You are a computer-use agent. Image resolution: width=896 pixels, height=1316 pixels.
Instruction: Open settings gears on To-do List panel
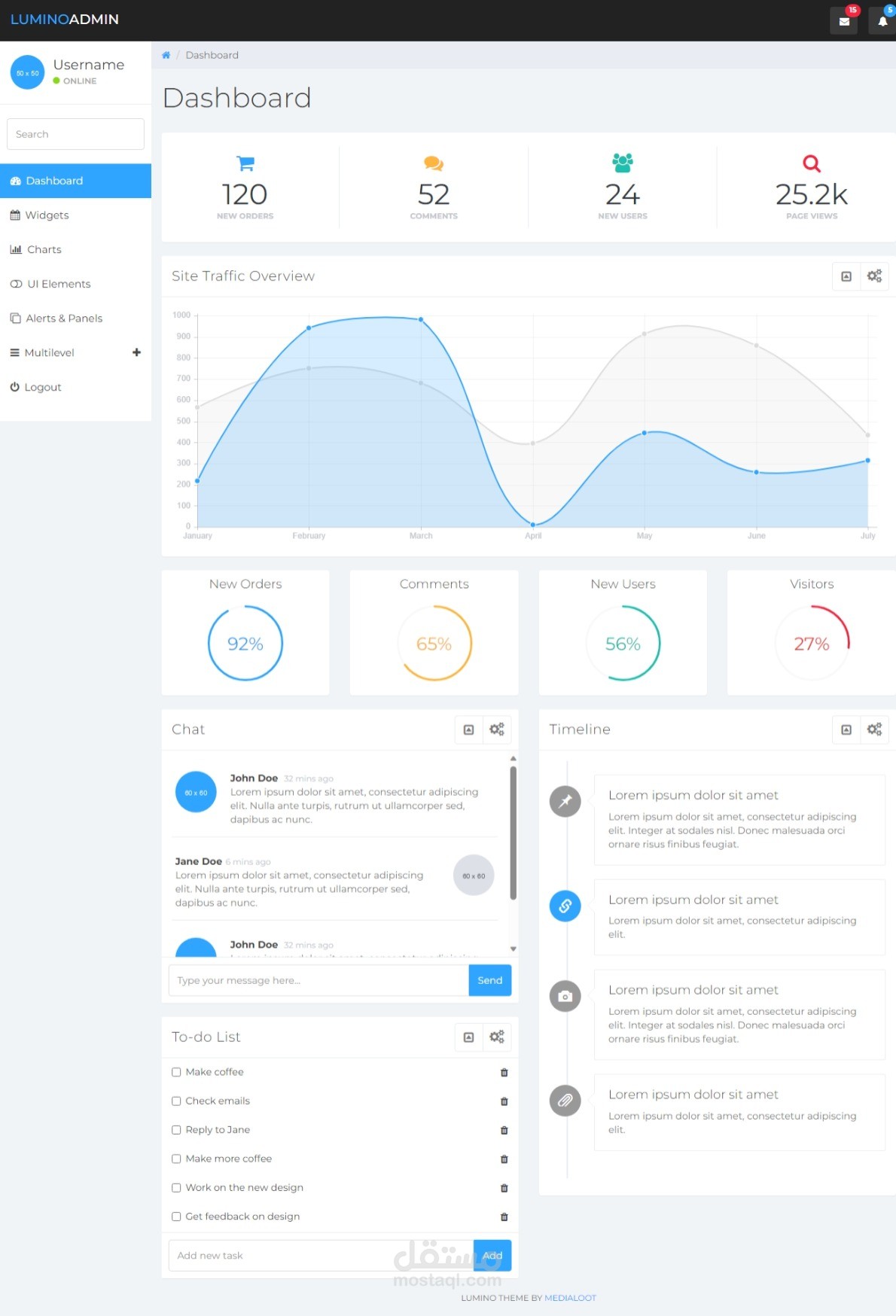point(497,1037)
